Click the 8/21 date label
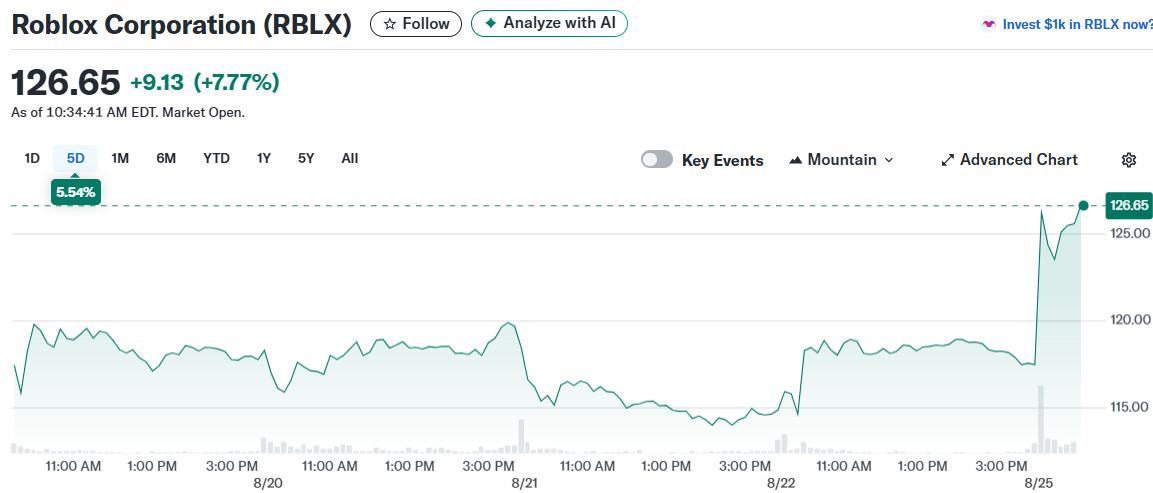The height and width of the screenshot is (493, 1153). point(524,483)
